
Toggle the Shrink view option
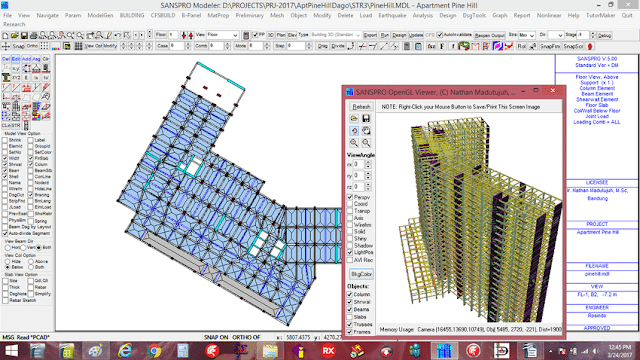coord(5,140)
